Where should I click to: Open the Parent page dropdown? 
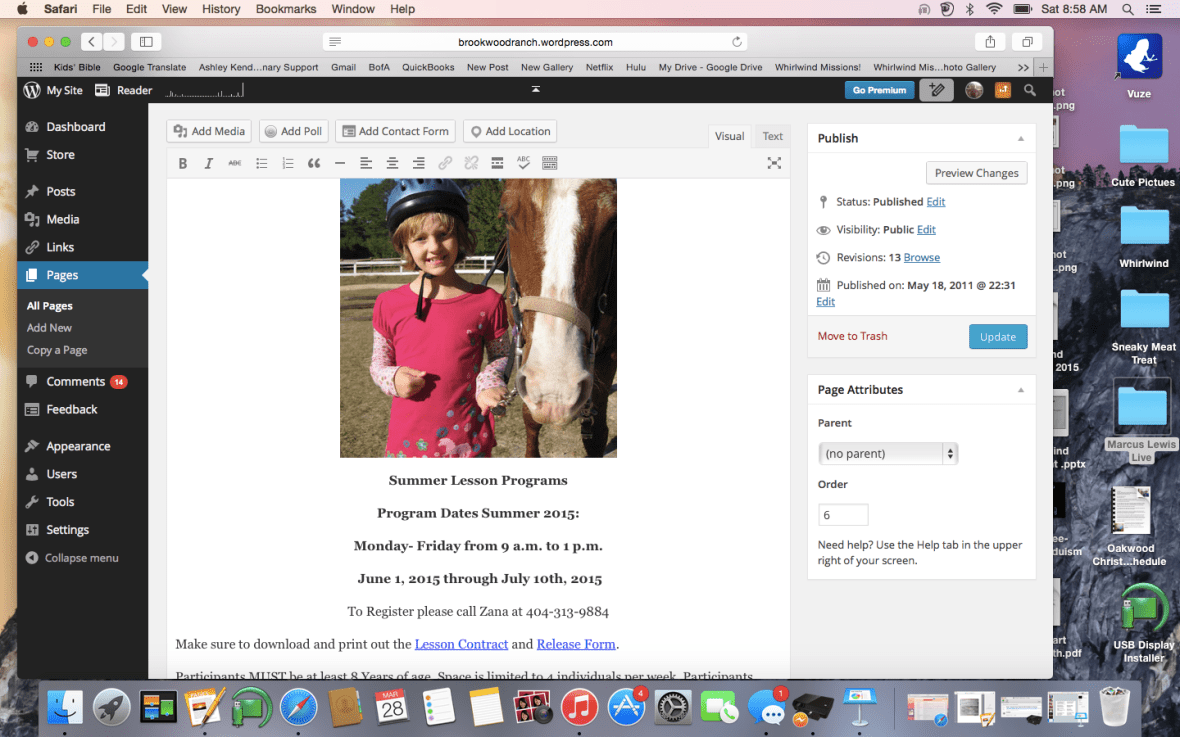887,454
